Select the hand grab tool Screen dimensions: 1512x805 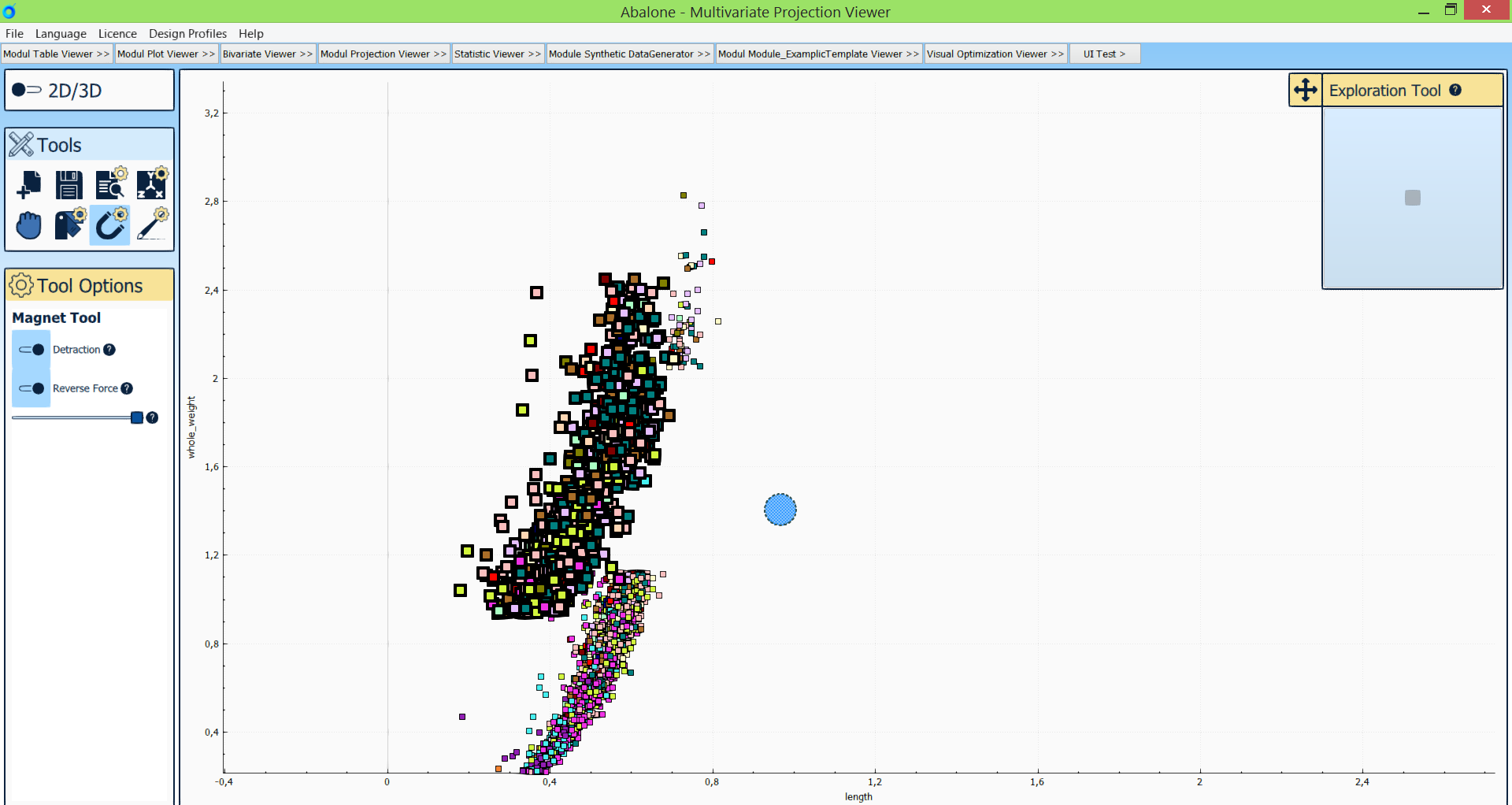pos(29,225)
